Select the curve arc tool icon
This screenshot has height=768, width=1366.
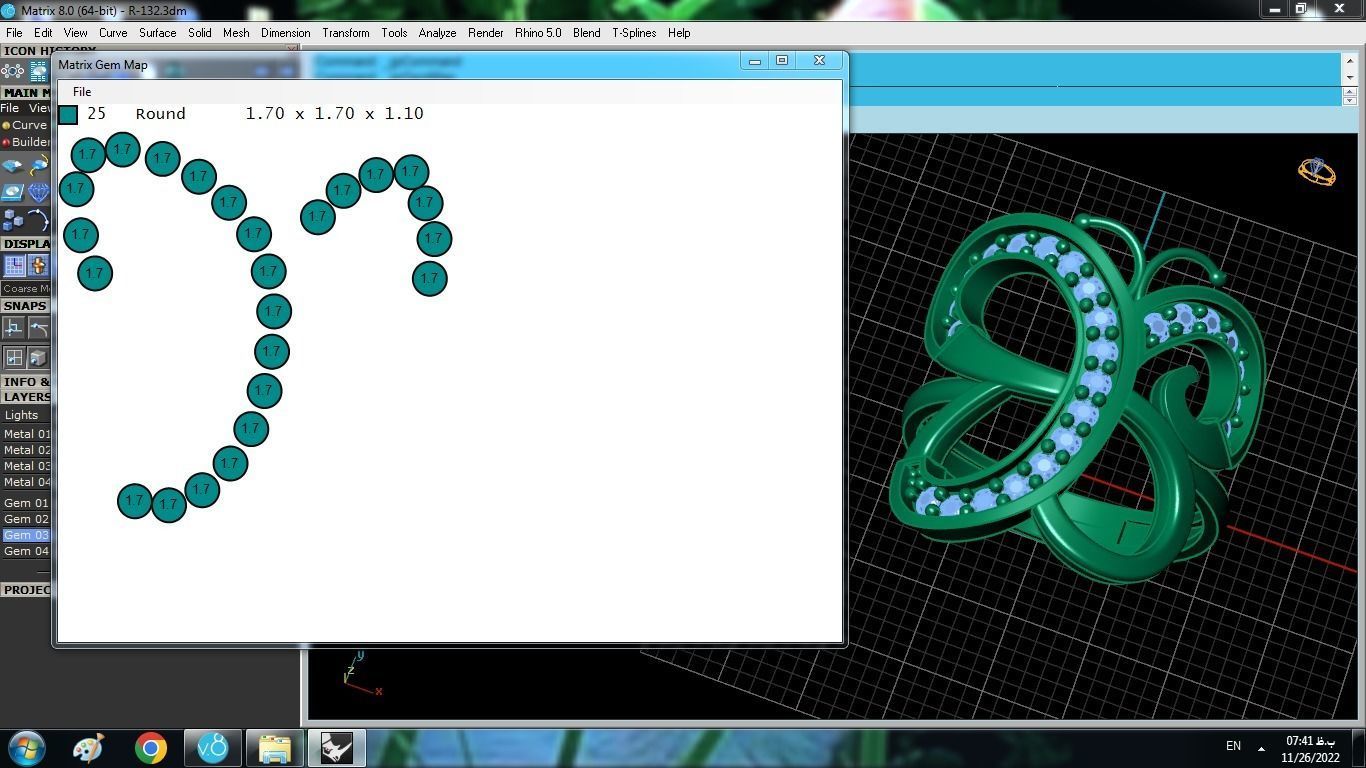39,219
